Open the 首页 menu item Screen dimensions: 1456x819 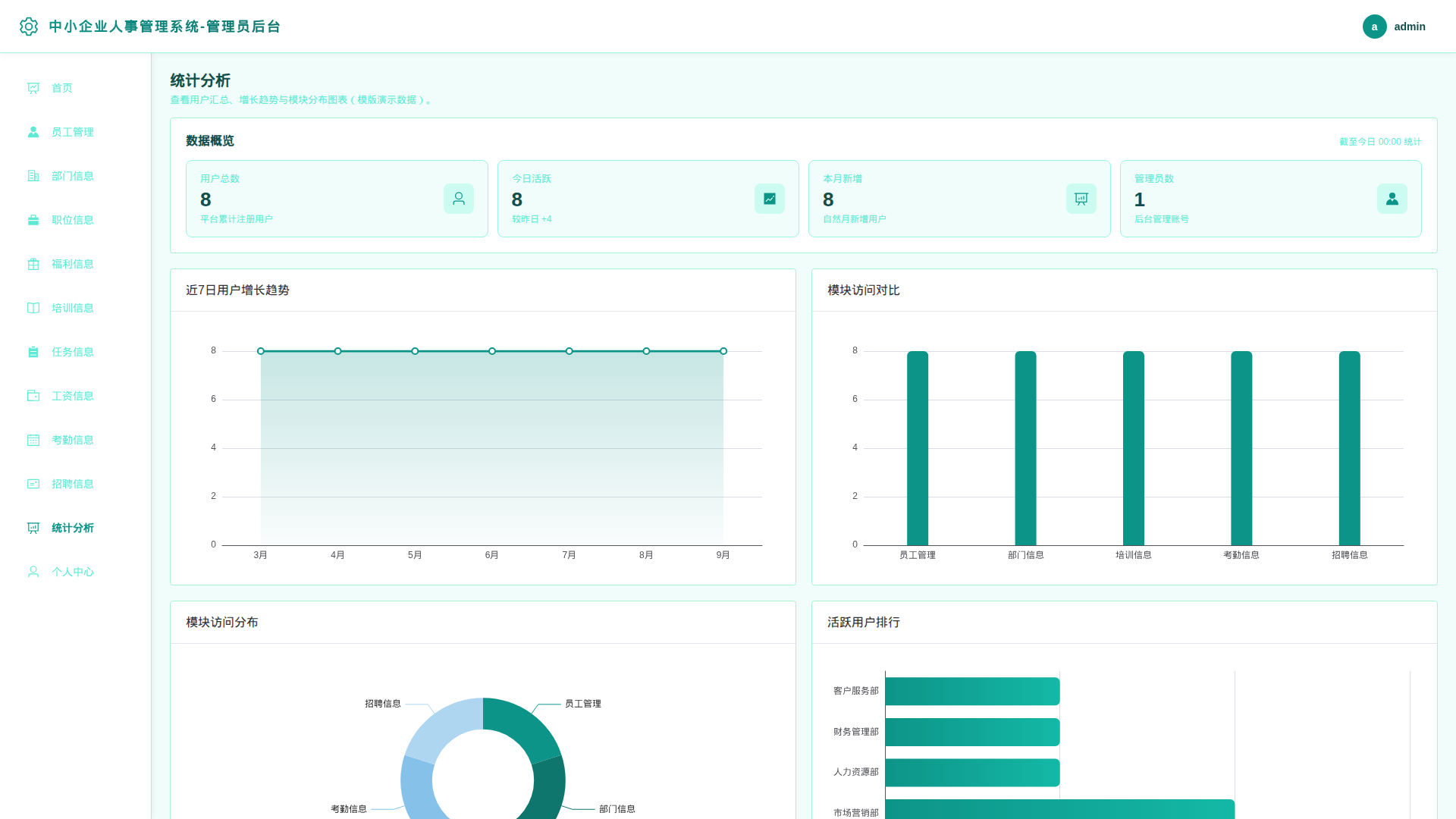(76, 88)
